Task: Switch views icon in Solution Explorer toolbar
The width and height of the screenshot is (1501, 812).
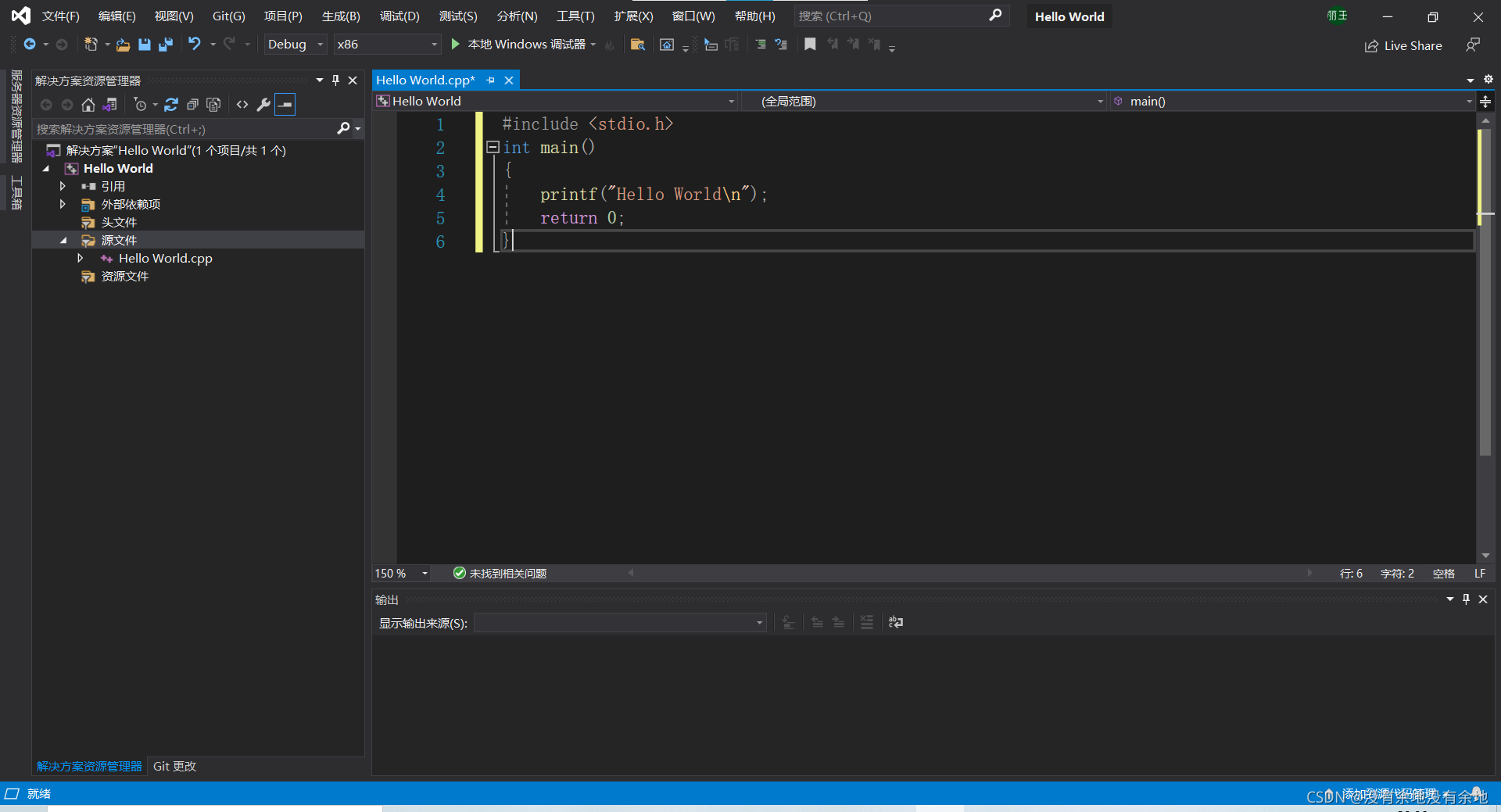Action: coord(110,105)
